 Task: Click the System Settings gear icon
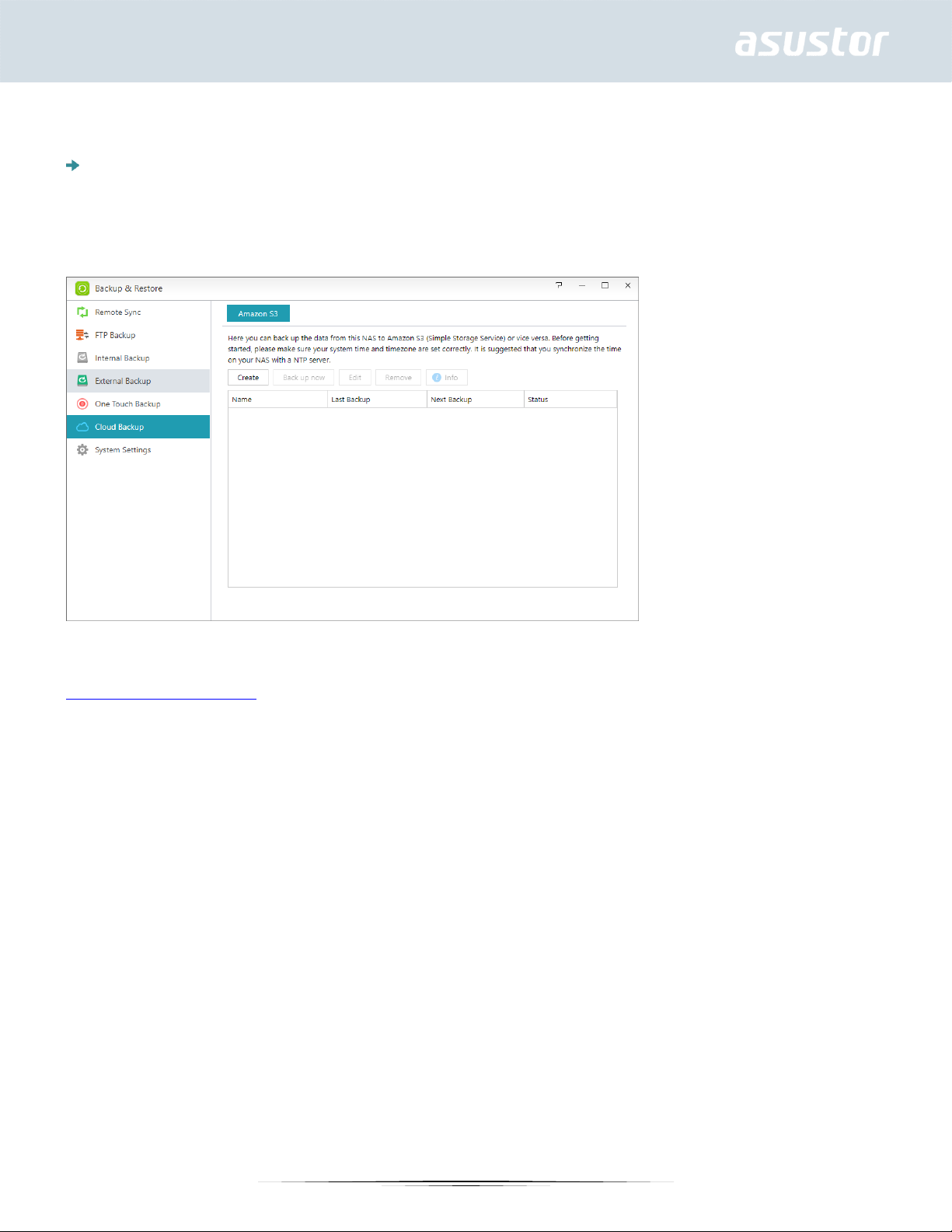pyautogui.click(x=82, y=450)
